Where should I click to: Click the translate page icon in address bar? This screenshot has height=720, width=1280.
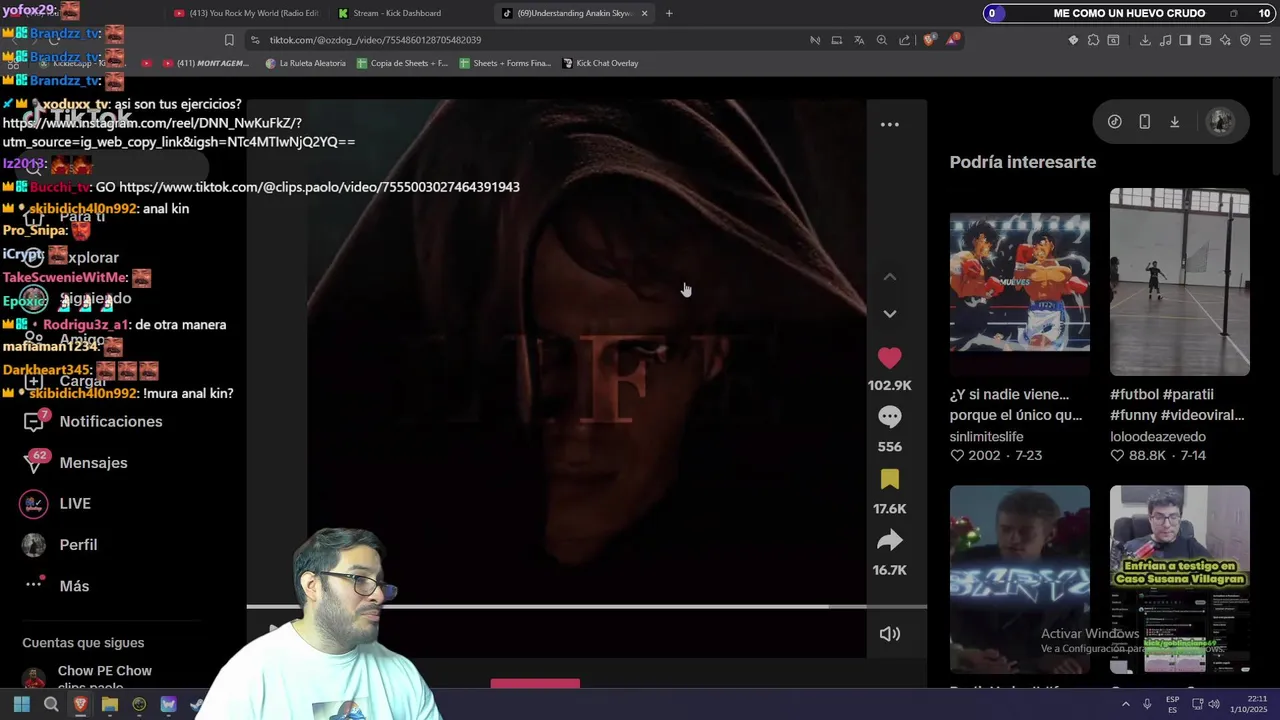pyautogui.click(x=859, y=40)
